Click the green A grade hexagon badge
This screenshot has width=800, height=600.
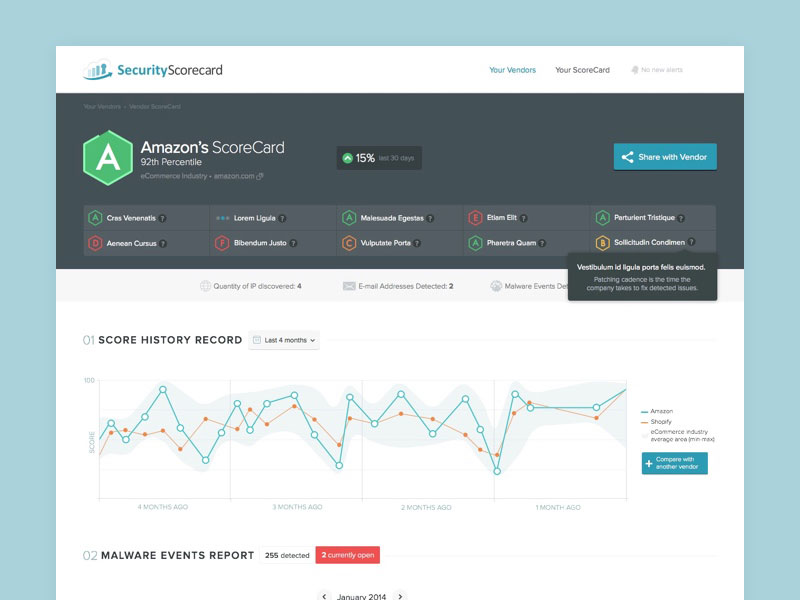coord(107,157)
